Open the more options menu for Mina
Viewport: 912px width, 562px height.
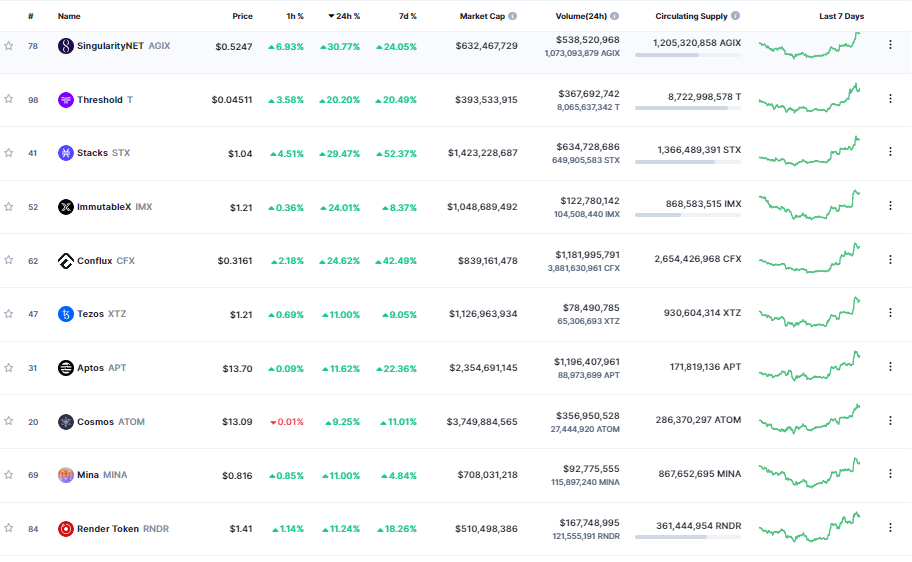click(x=890, y=475)
